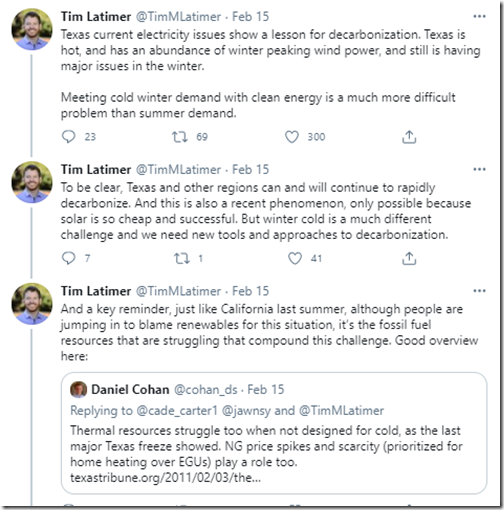Image resolution: width=504 pixels, height=510 pixels.
Task: Open more options menu on third tweet
Action: (479, 291)
